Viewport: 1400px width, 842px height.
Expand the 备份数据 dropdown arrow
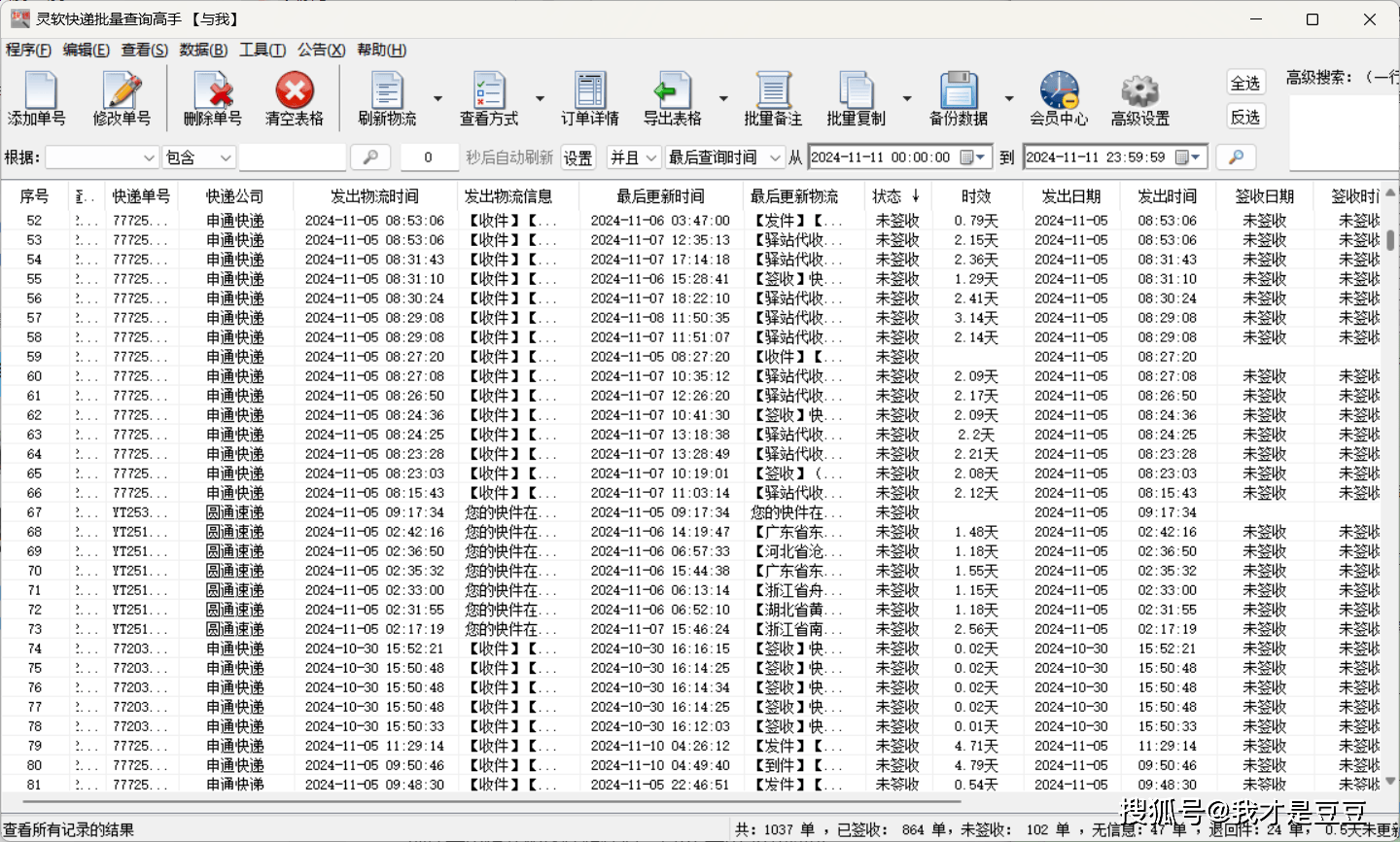click(1009, 98)
